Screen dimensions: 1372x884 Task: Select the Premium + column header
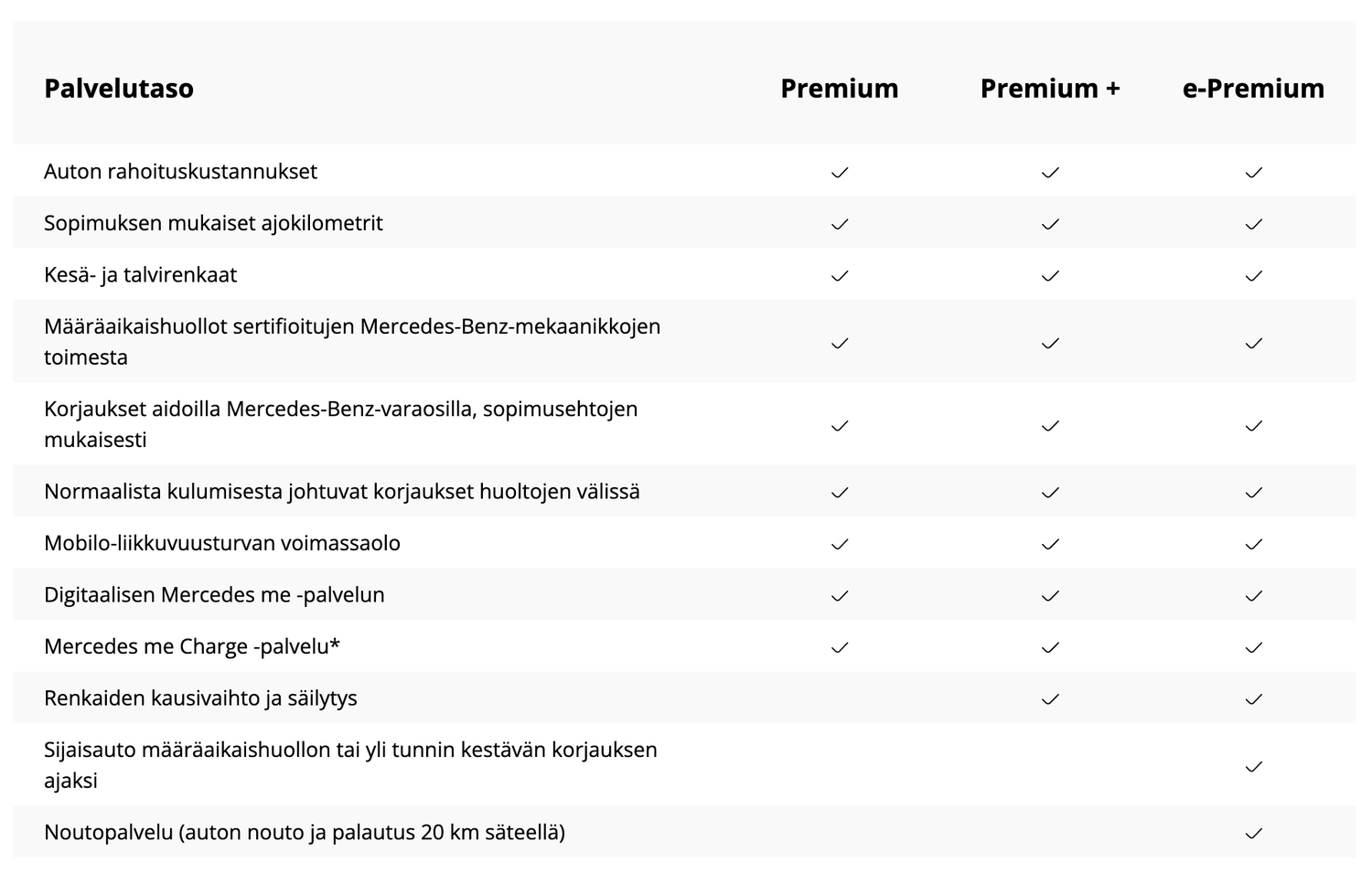pyautogui.click(x=1050, y=89)
